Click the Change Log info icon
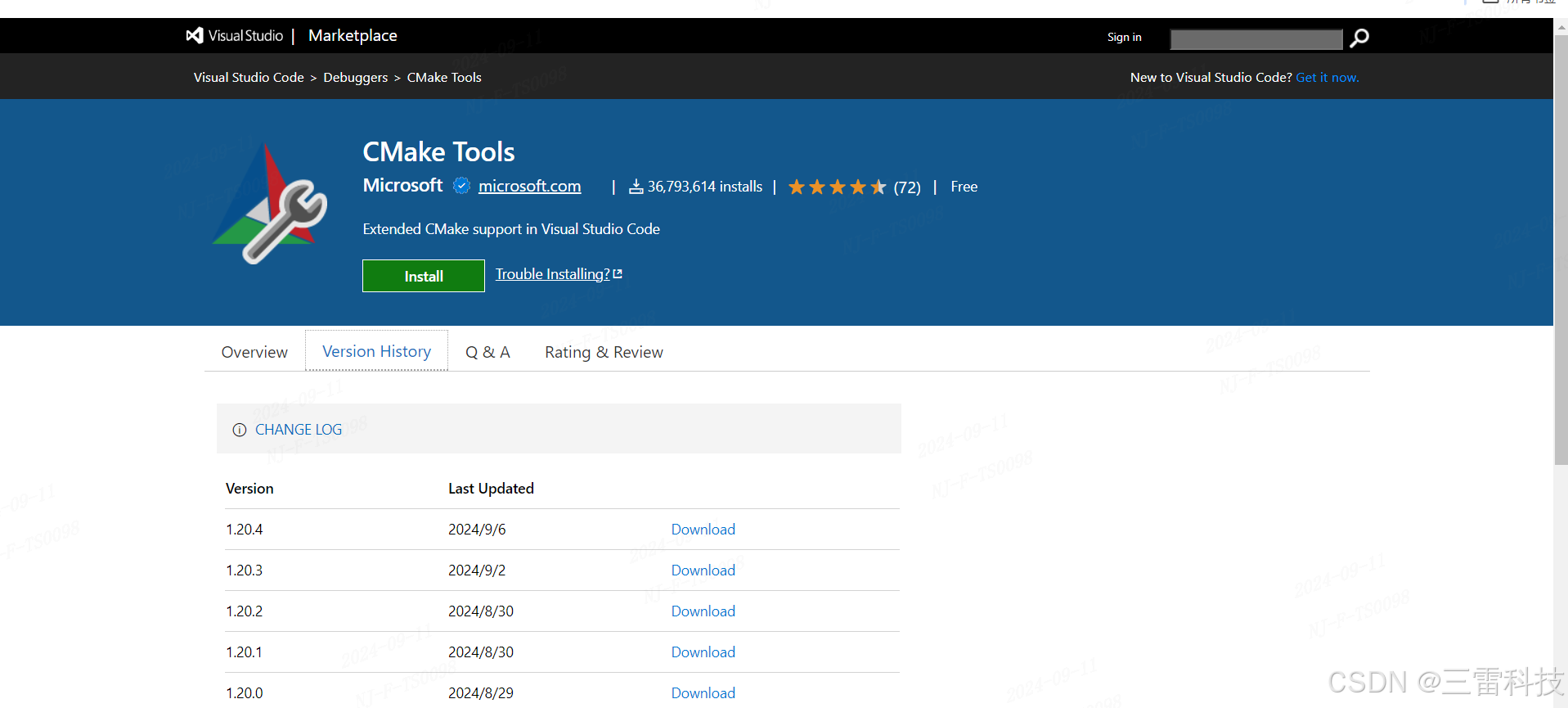The width and height of the screenshot is (1568, 708). (x=240, y=430)
